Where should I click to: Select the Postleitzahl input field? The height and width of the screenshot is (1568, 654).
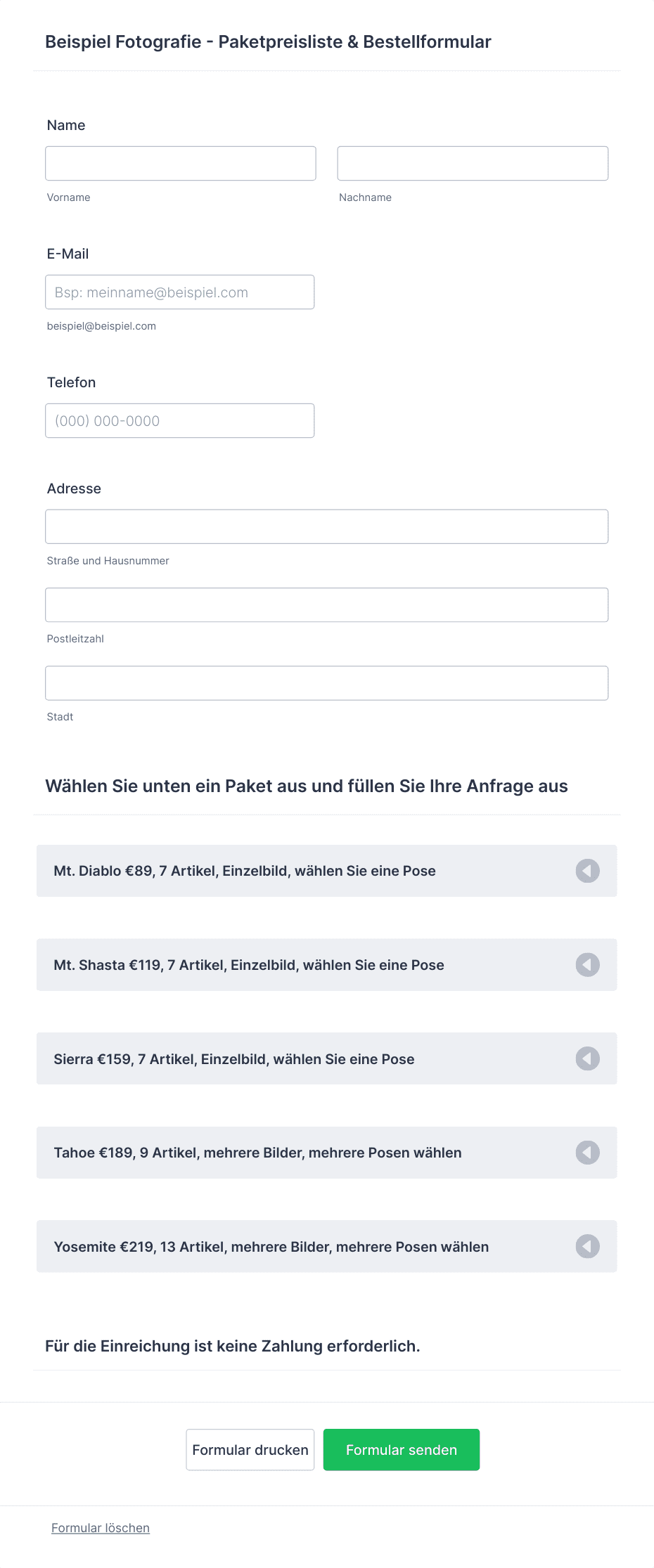327,605
